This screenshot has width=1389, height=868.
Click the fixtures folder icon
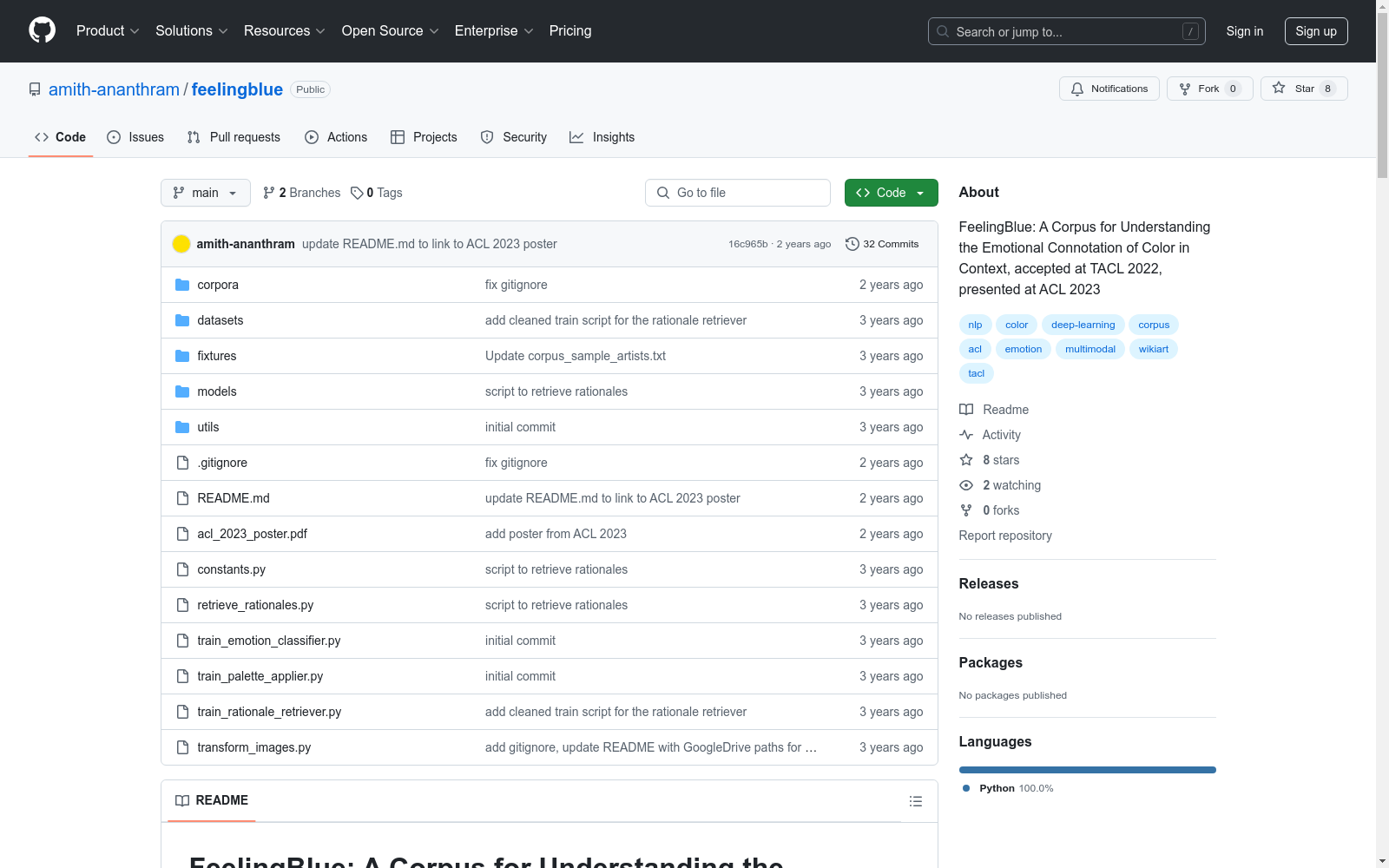click(x=182, y=356)
